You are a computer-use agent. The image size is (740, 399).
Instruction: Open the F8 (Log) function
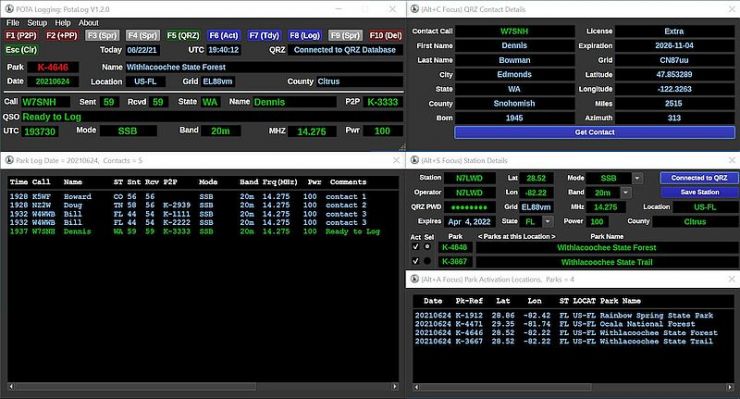[x=305, y=35]
